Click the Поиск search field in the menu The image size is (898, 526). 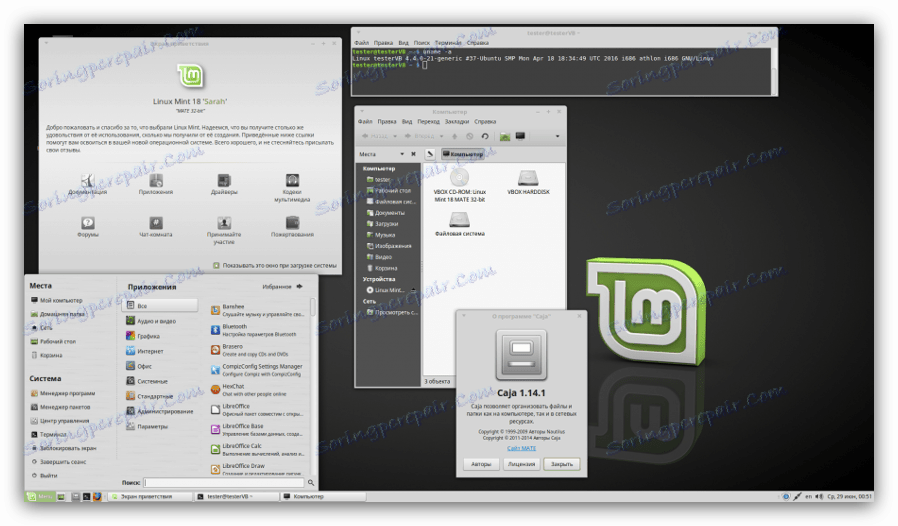(224, 482)
